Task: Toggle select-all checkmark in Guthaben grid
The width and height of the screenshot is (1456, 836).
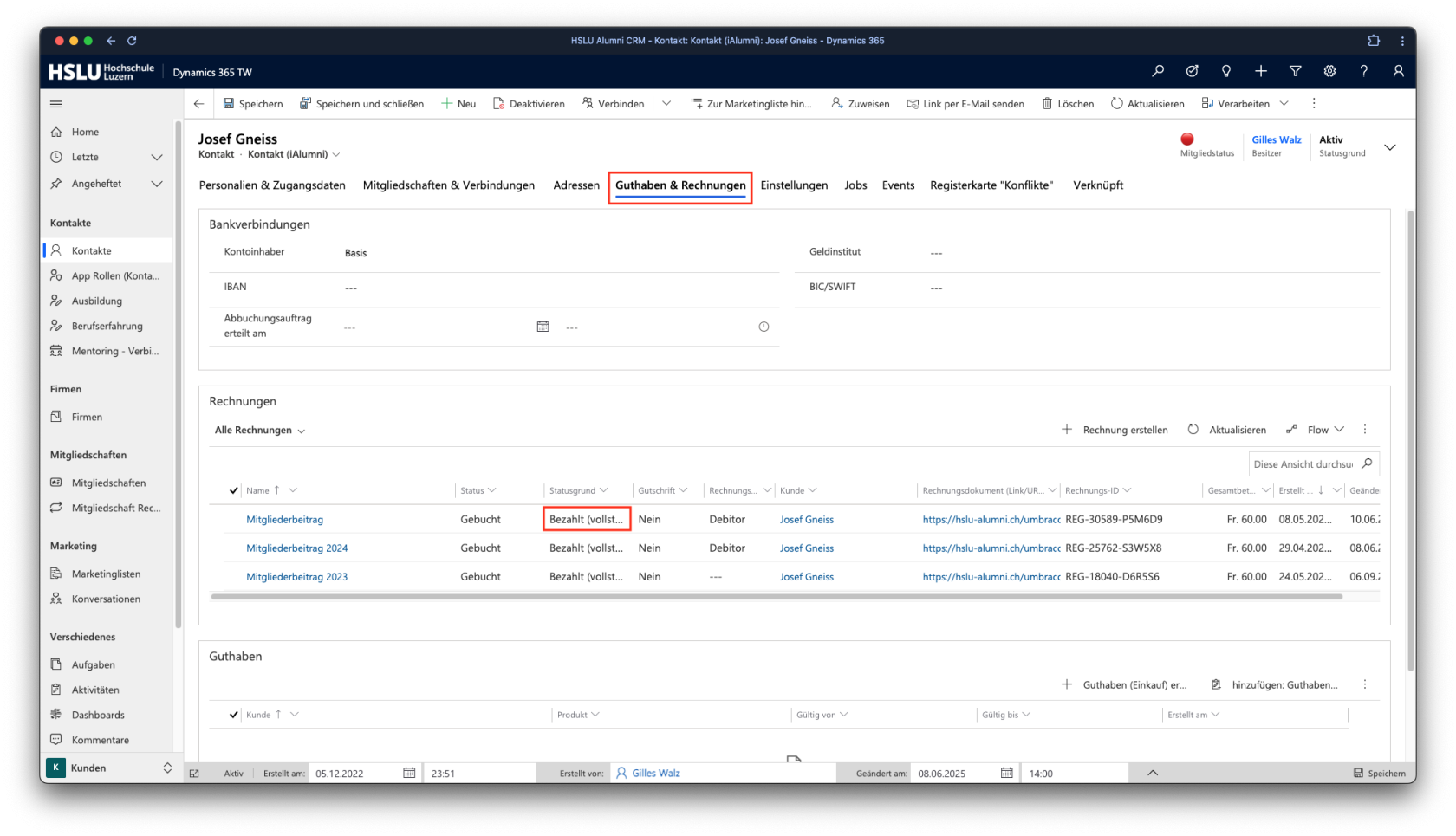Action: point(233,715)
